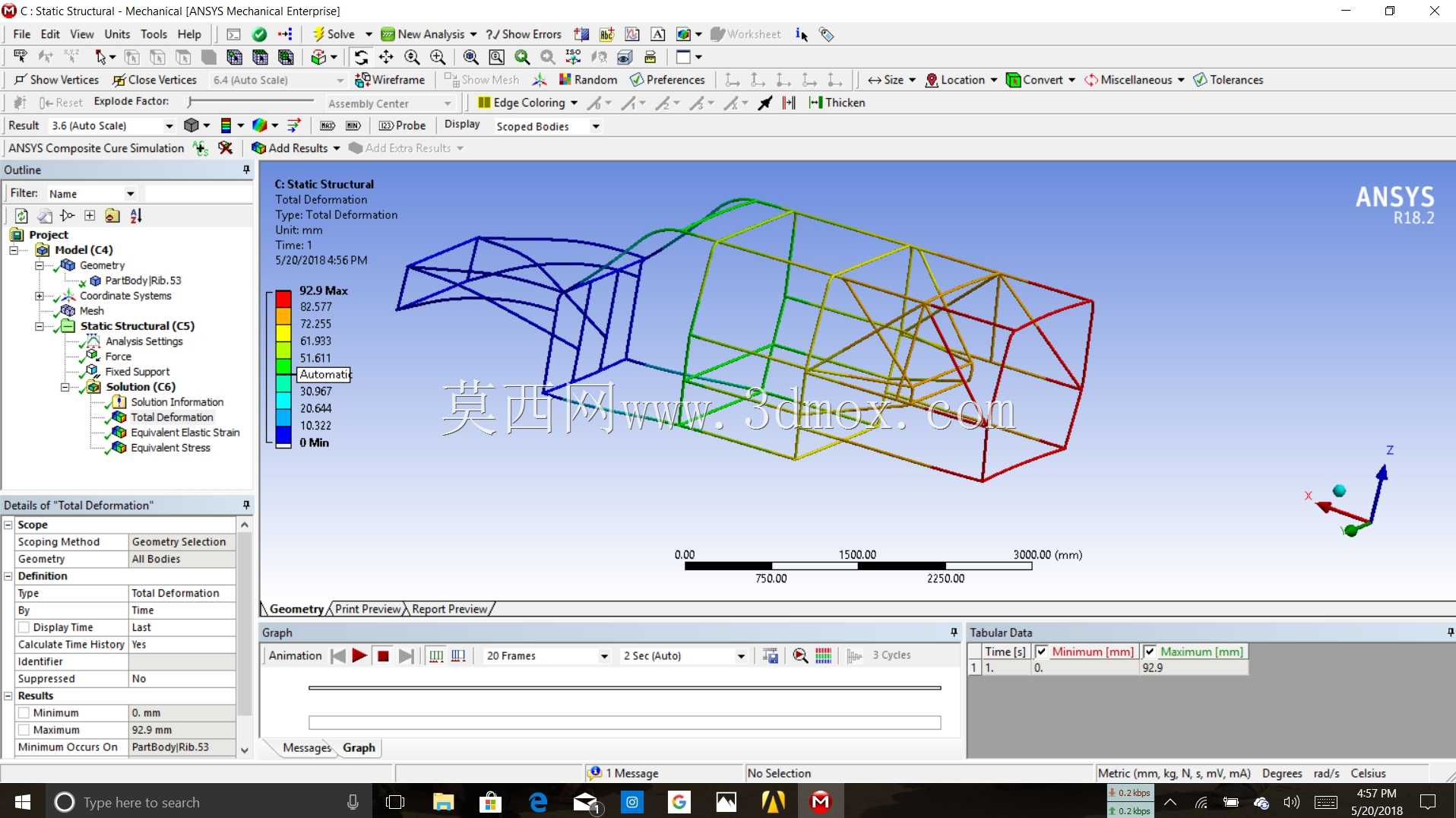Click the body selection filter icon

[x=209, y=57]
